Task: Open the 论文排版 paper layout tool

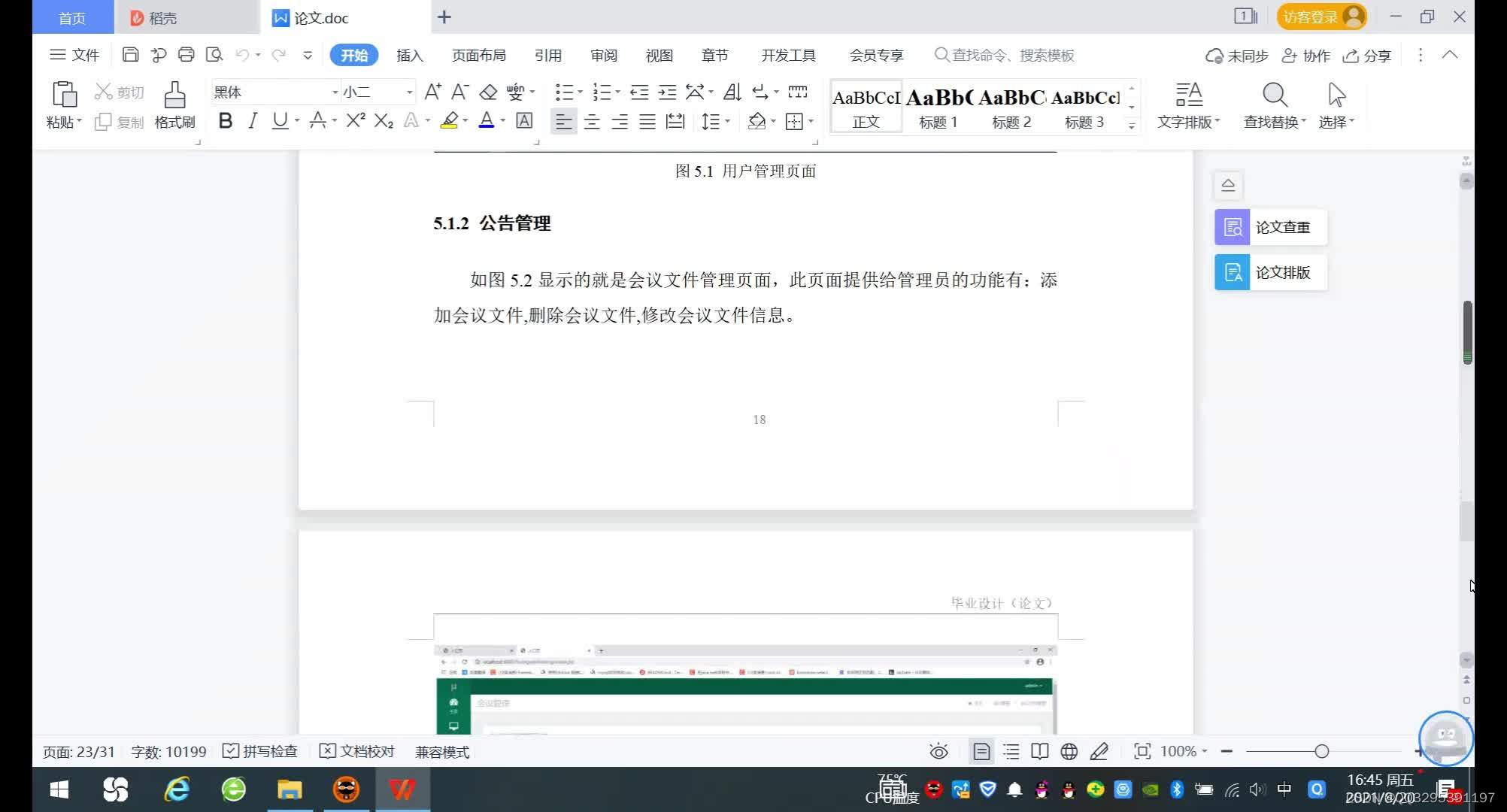Action: coord(1271,272)
